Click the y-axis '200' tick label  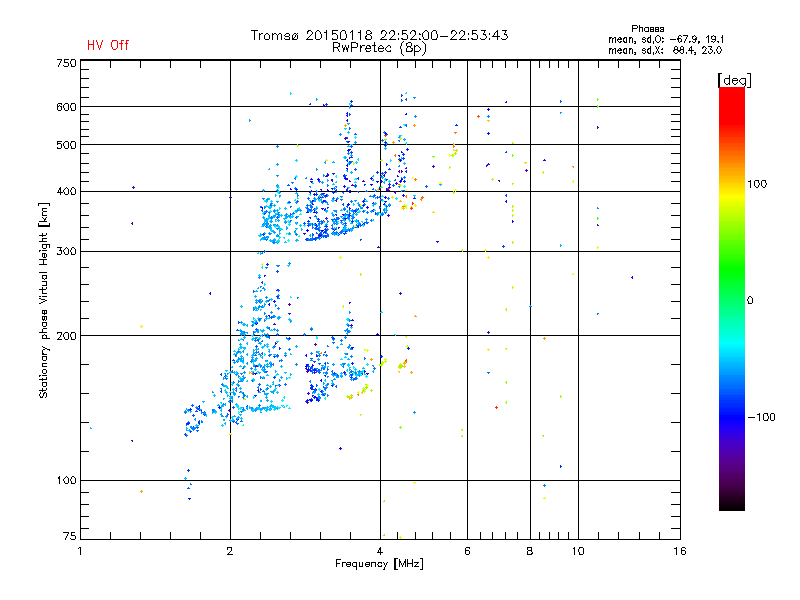coord(66,336)
